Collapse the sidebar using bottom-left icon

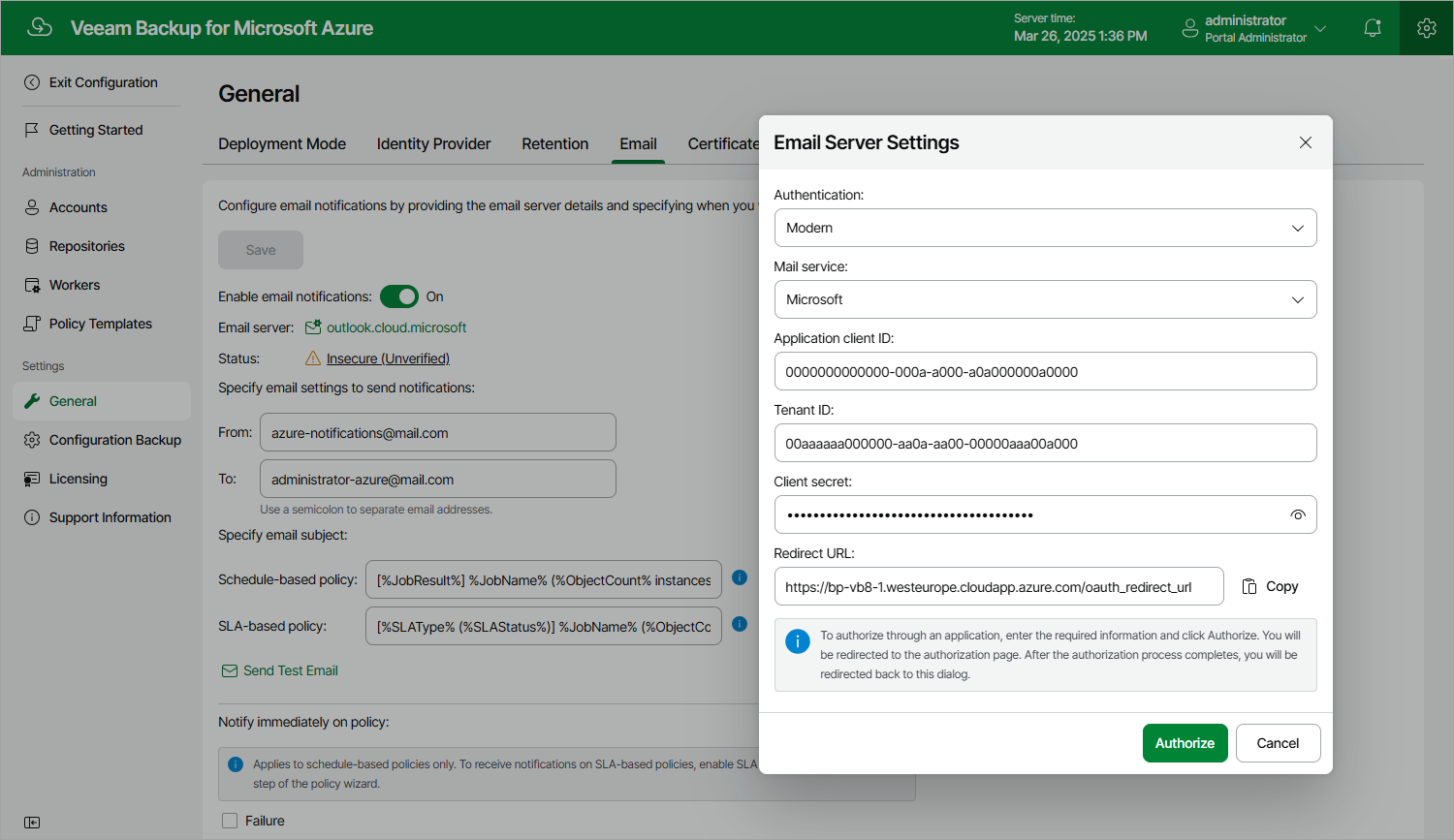pos(32,823)
